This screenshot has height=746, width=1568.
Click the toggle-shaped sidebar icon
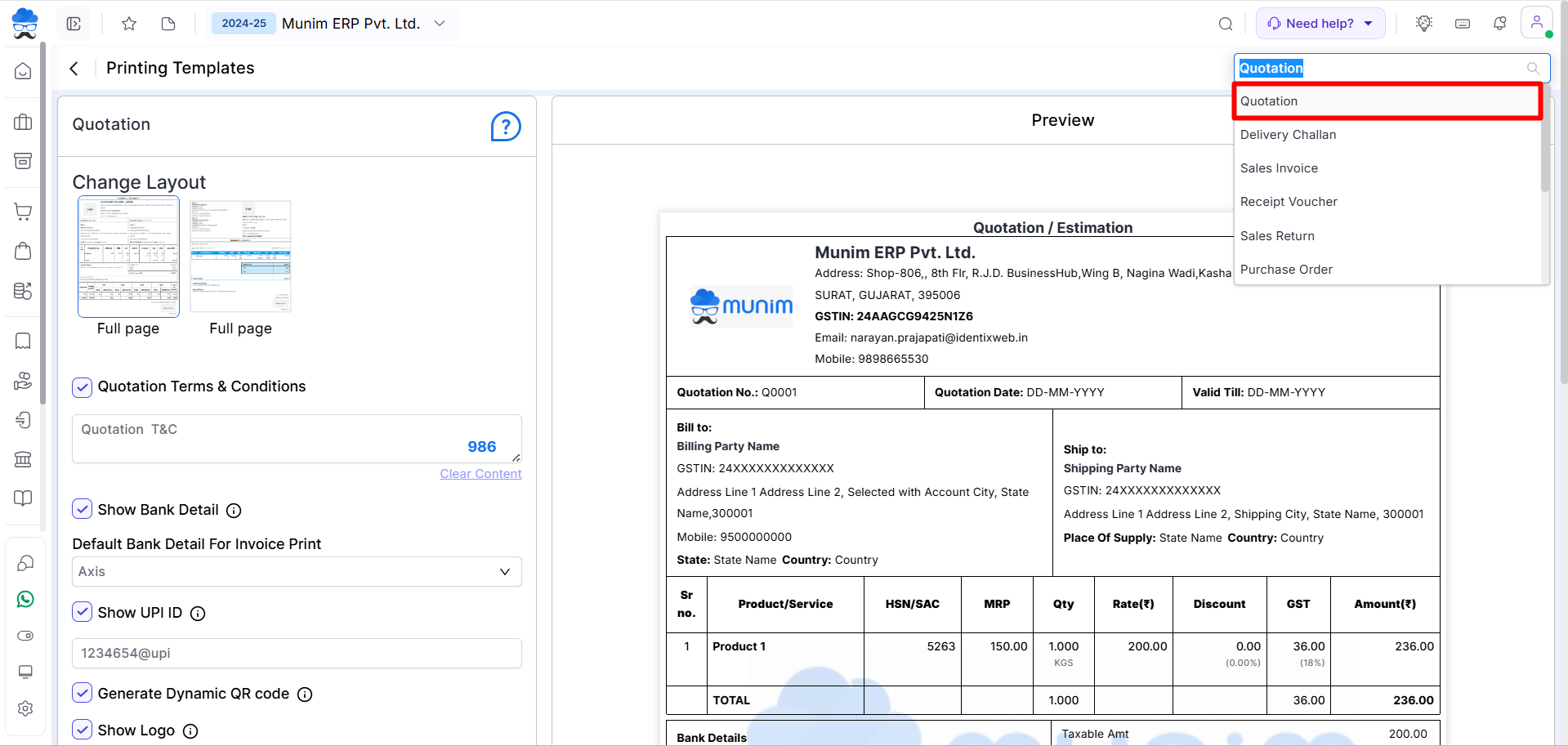tap(25, 636)
